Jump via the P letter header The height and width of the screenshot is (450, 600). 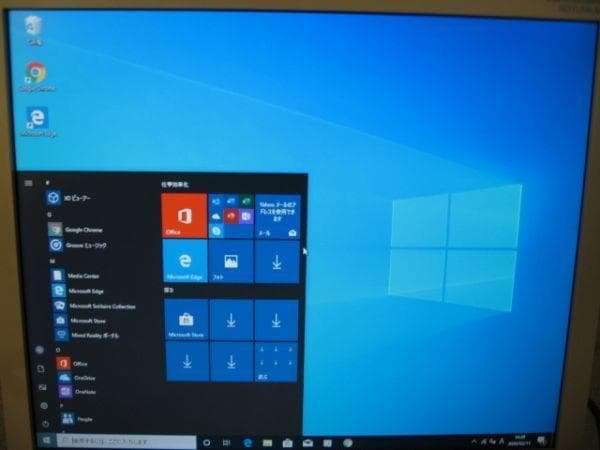61,405
